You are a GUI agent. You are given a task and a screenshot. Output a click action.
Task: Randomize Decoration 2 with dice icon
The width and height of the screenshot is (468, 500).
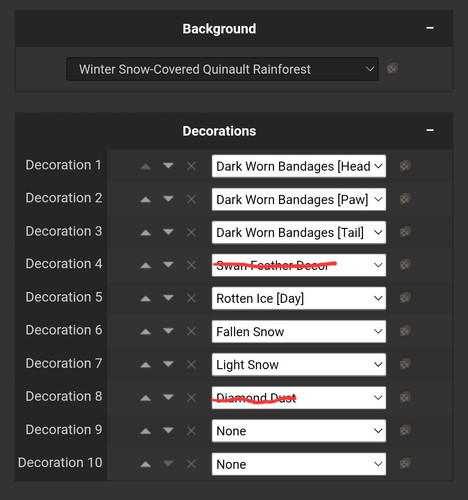(405, 199)
